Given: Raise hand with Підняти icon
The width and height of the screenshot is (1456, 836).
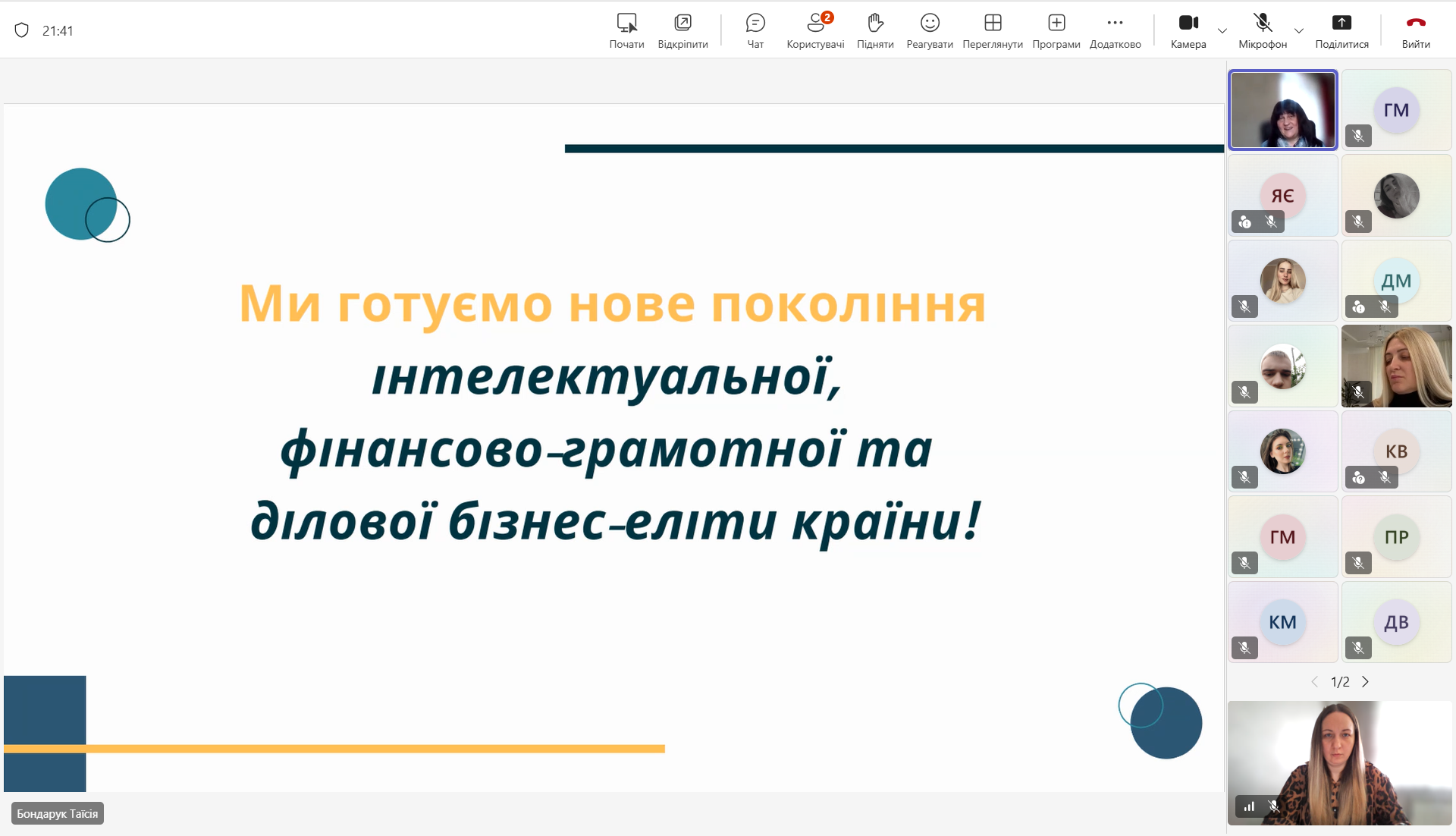Looking at the screenshot, I should pos(875,30).
